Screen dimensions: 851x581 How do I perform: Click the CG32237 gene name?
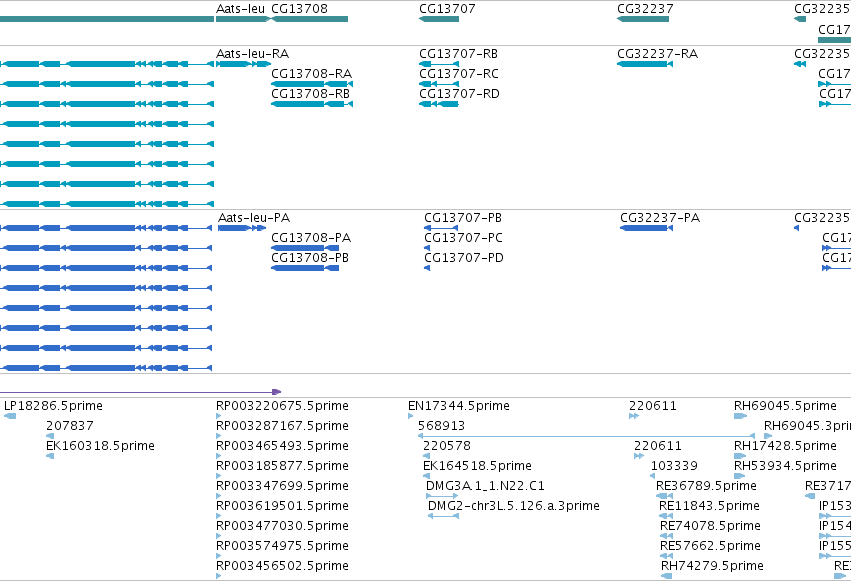[x=645, y=9]
